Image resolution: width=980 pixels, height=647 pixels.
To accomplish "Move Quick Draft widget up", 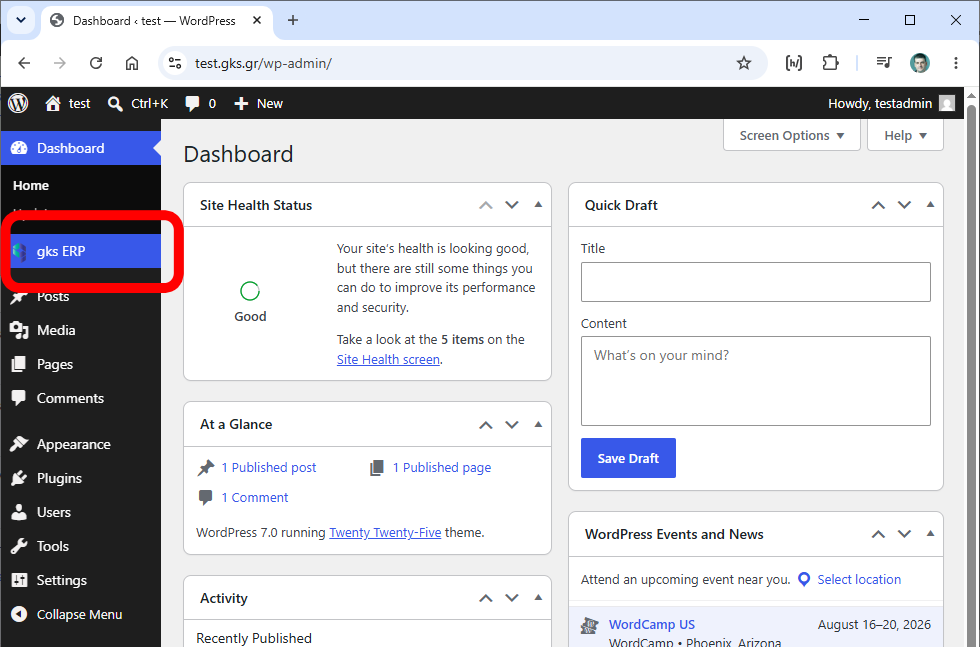I will (x=878, y=205).
